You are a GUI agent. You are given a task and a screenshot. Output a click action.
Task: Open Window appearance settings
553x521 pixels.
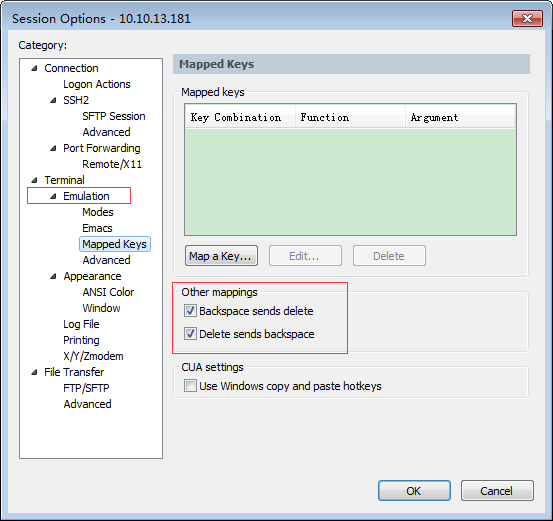click(101, 308)
